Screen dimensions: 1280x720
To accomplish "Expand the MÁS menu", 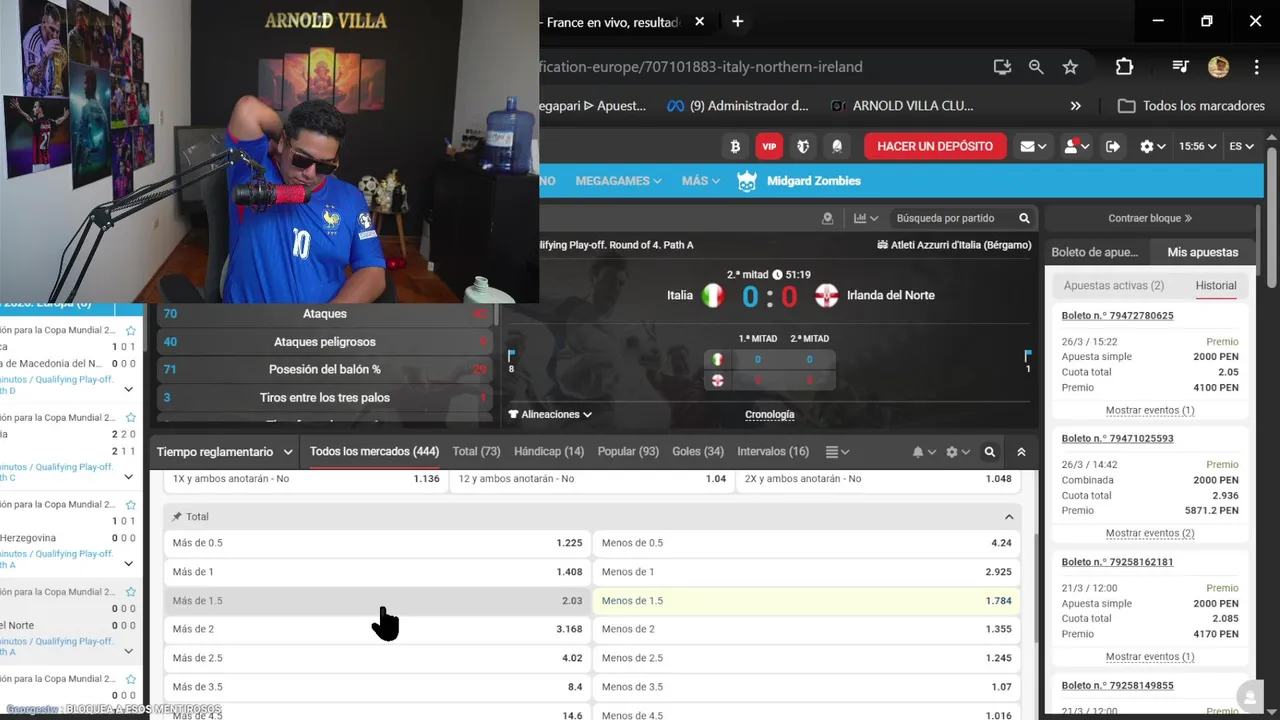I will click(701, 181).
